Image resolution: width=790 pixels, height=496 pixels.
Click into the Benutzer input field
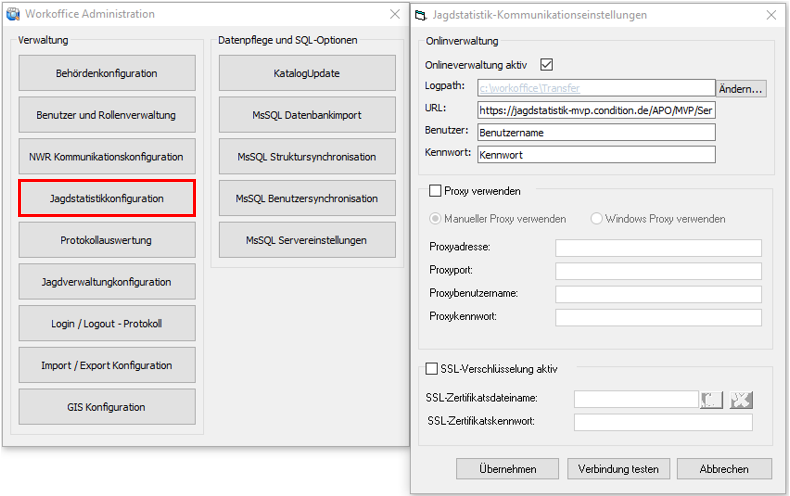click(595, 132)
